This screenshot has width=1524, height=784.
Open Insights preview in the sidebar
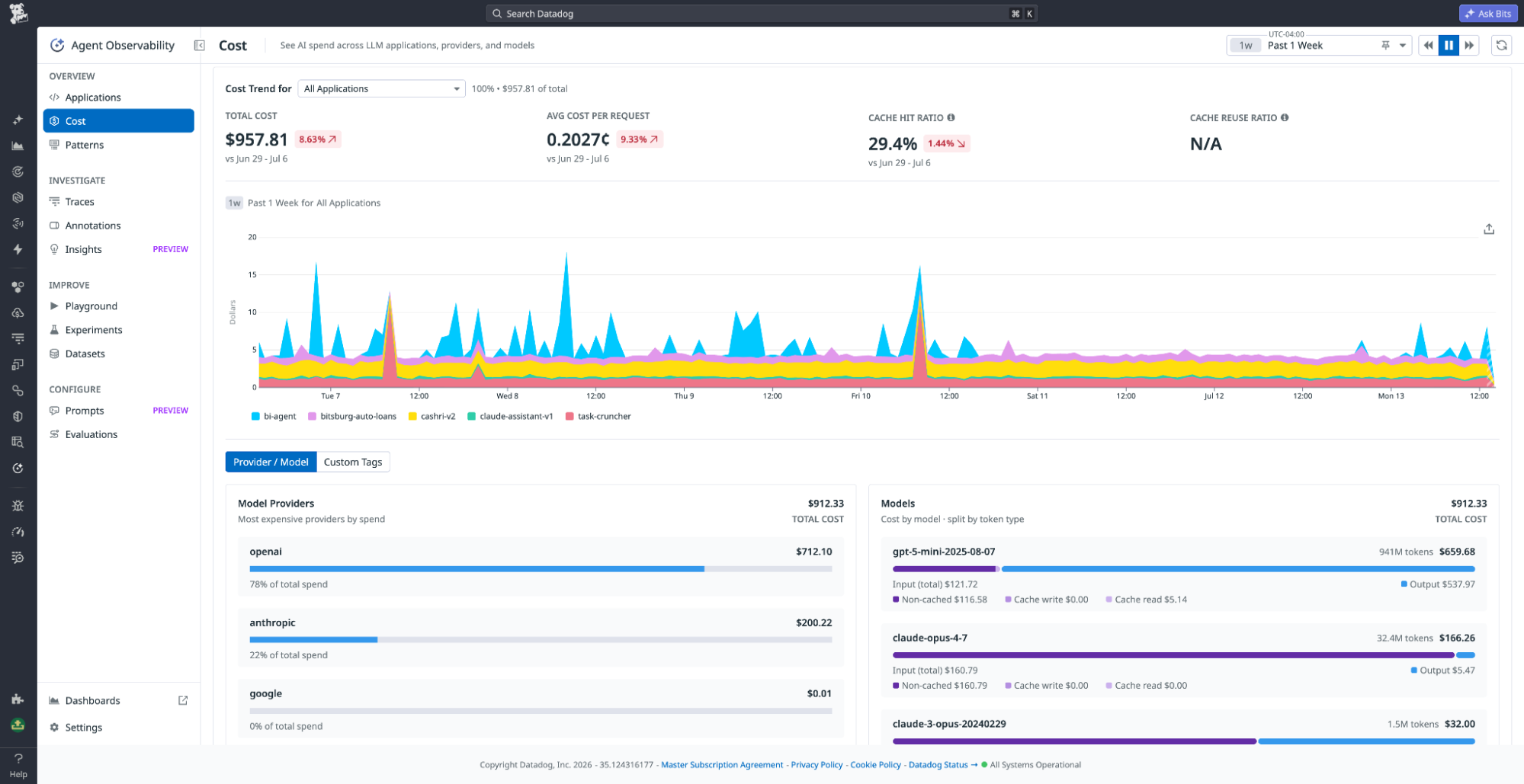[119, 249]
